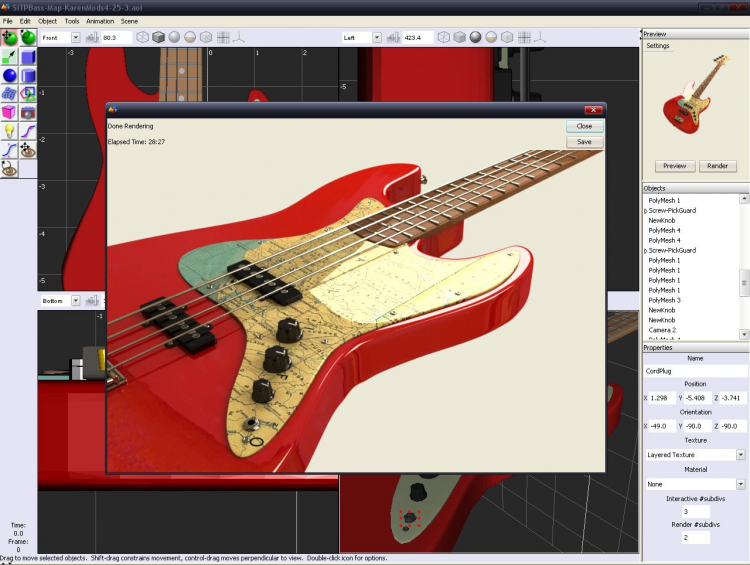Expand the first Screw-PickGuard tree item
750x565 pixels.
coord(645,211)
